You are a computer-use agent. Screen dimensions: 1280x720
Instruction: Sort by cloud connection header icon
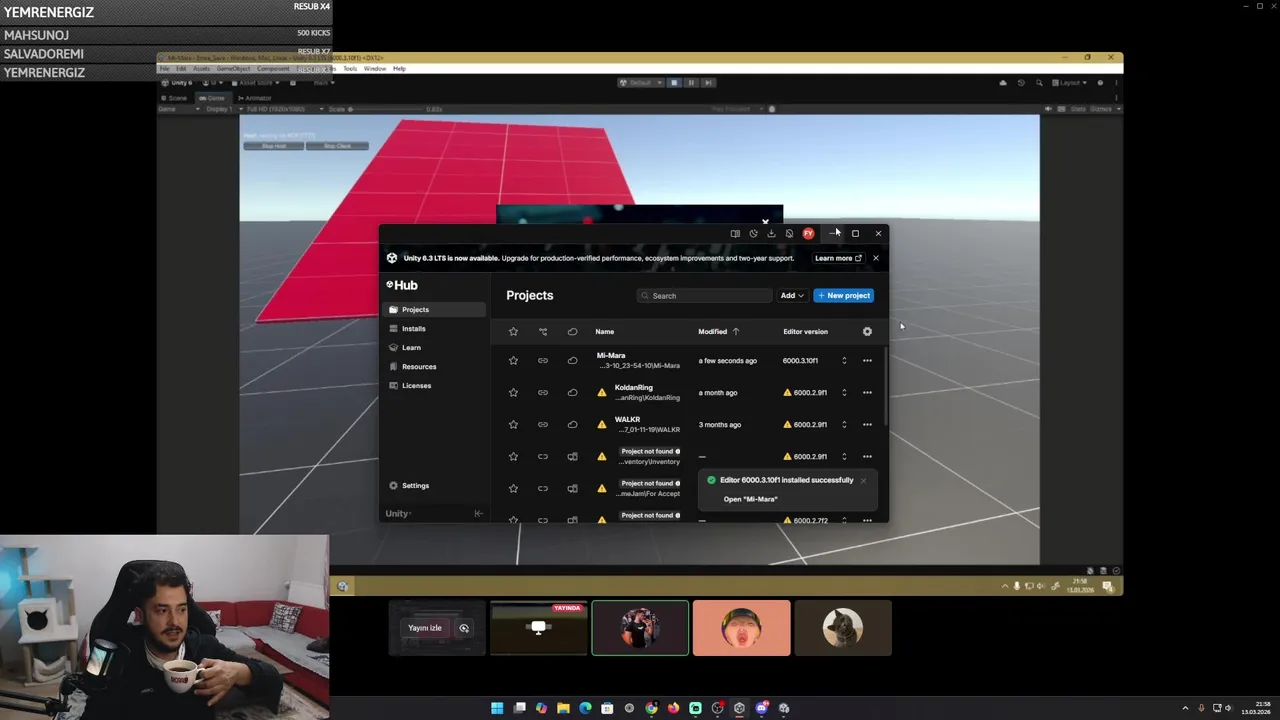point(572,332)
